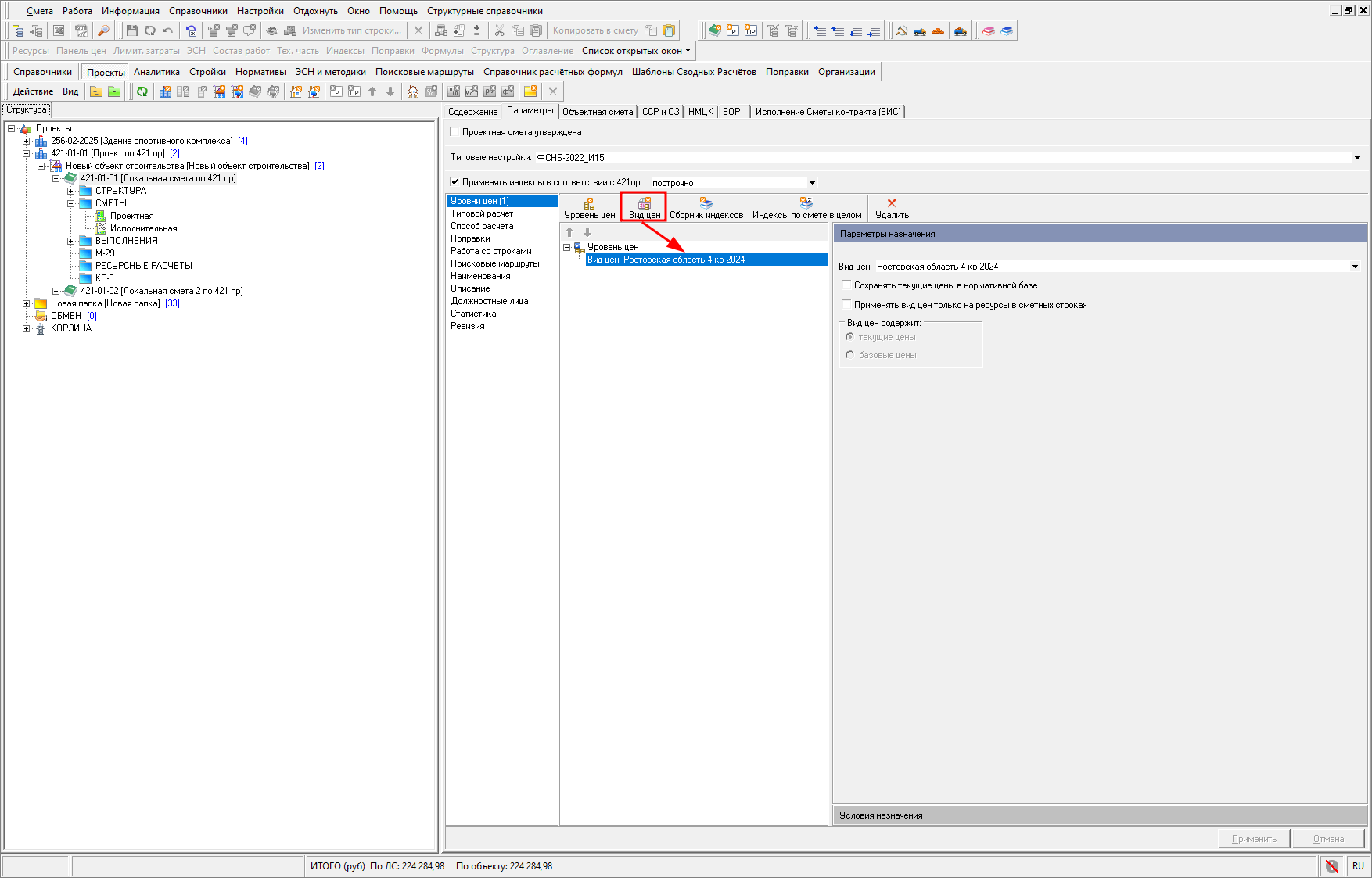Click the save floppy disk icon

[x=131, y=30]
